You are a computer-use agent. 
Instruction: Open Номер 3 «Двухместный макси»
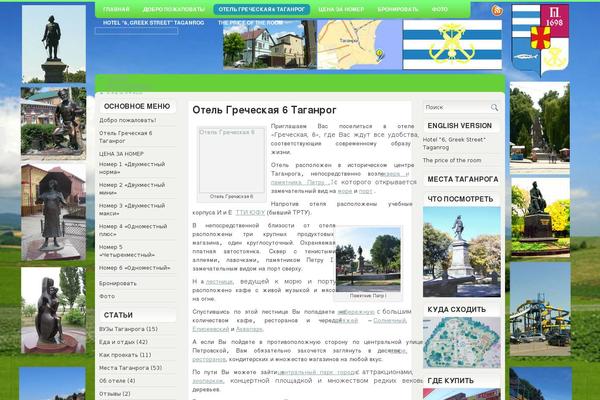point(132,209)
